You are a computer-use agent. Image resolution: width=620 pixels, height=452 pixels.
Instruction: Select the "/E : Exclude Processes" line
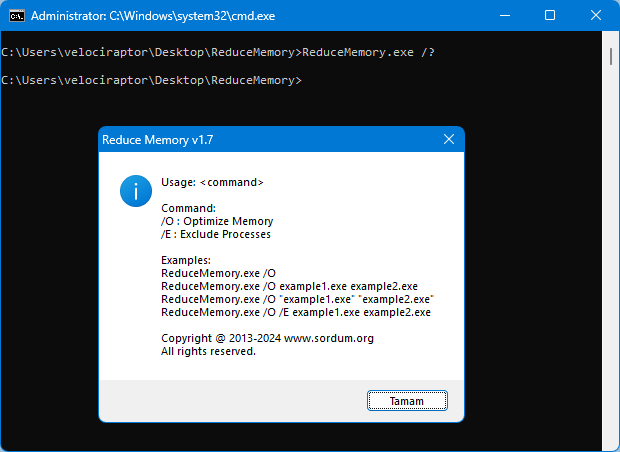(216, 234)
